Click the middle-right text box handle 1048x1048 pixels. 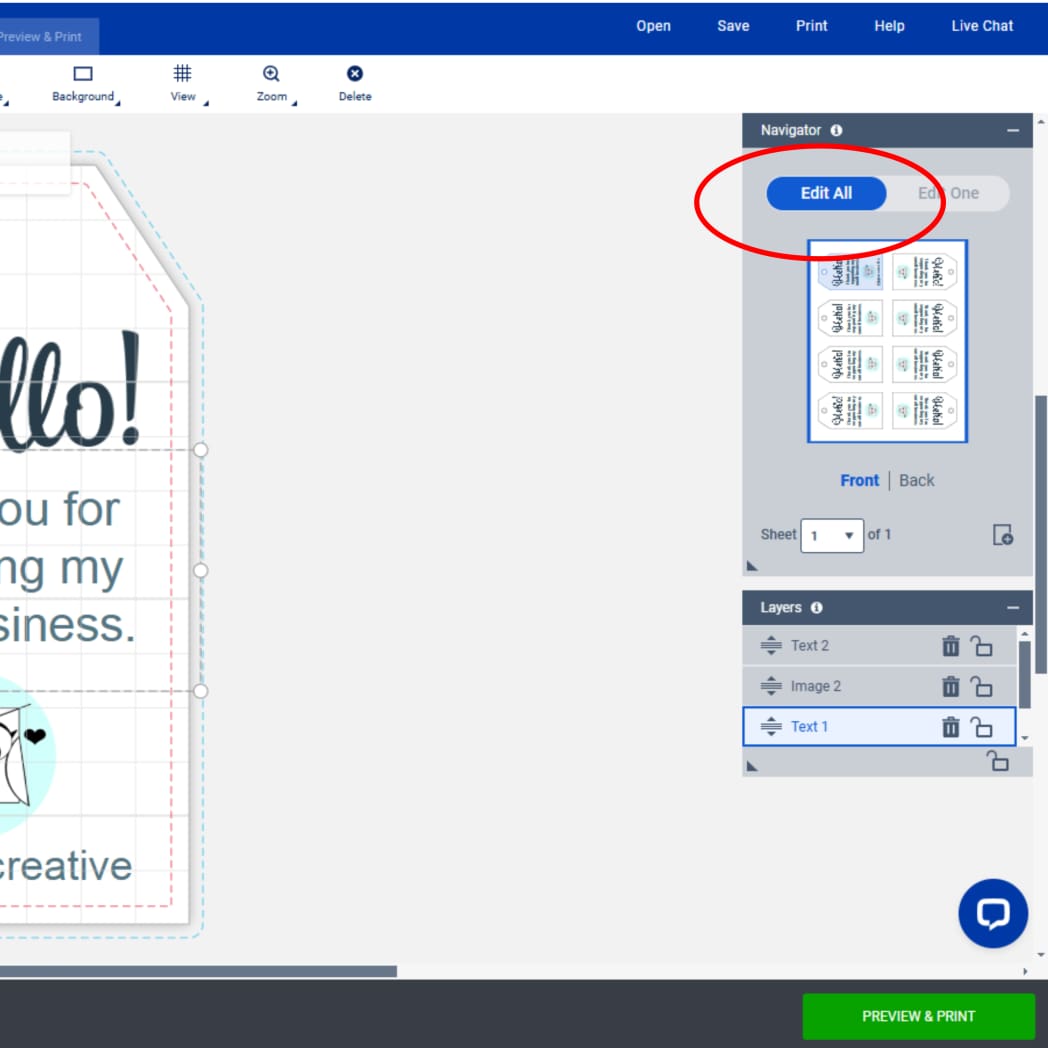point(201,570)
